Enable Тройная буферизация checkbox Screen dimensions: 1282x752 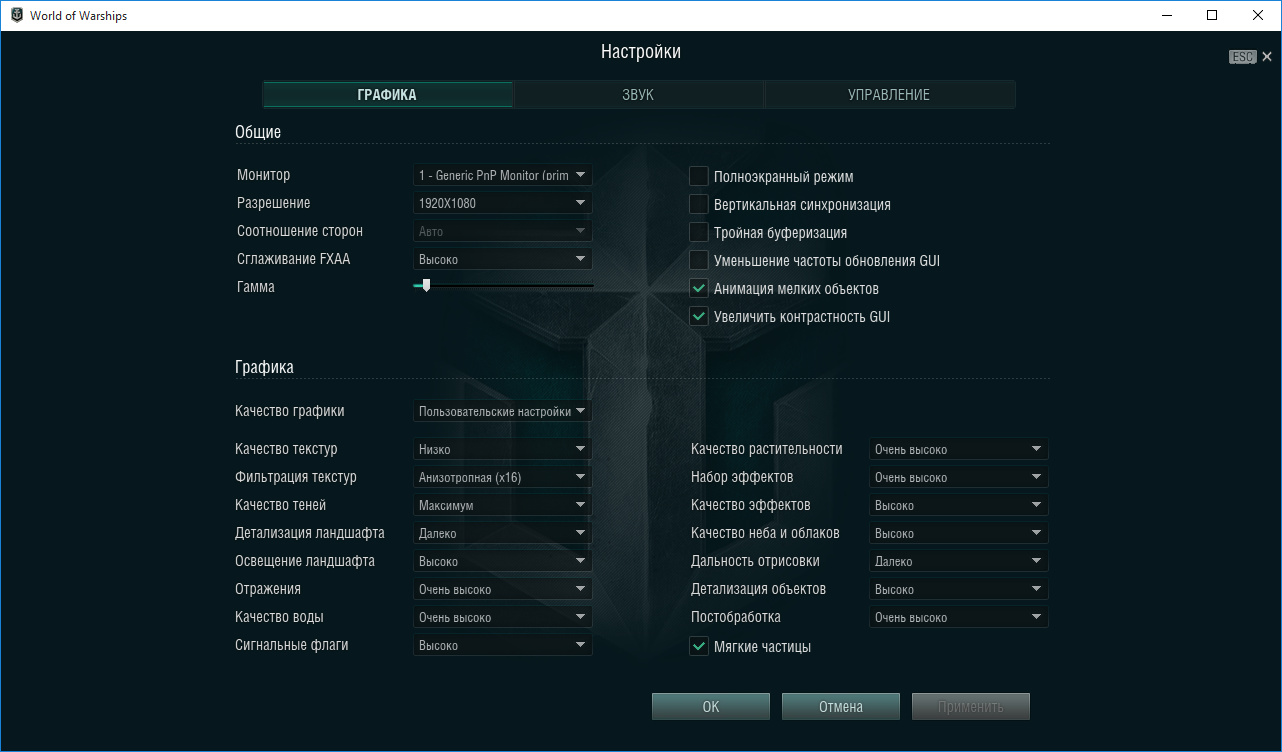(699, 233)
